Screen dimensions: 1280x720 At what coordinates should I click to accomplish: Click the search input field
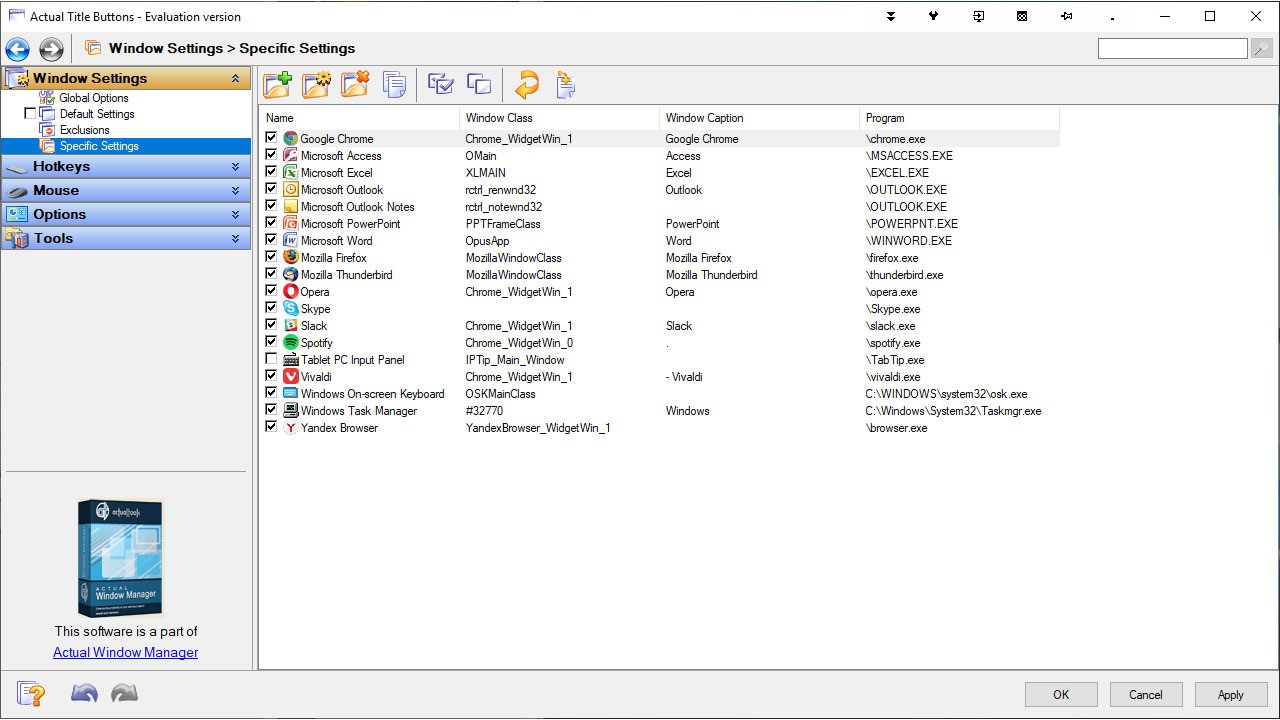coord(1172,47)
